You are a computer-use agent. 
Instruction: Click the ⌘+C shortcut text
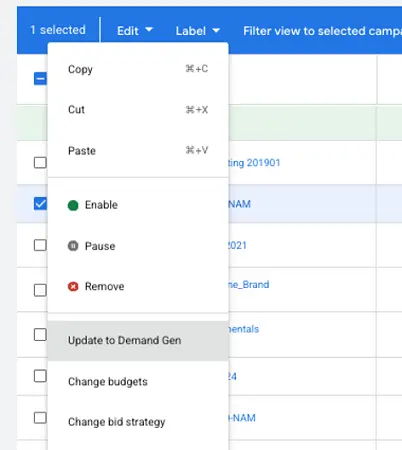(197, 69)
